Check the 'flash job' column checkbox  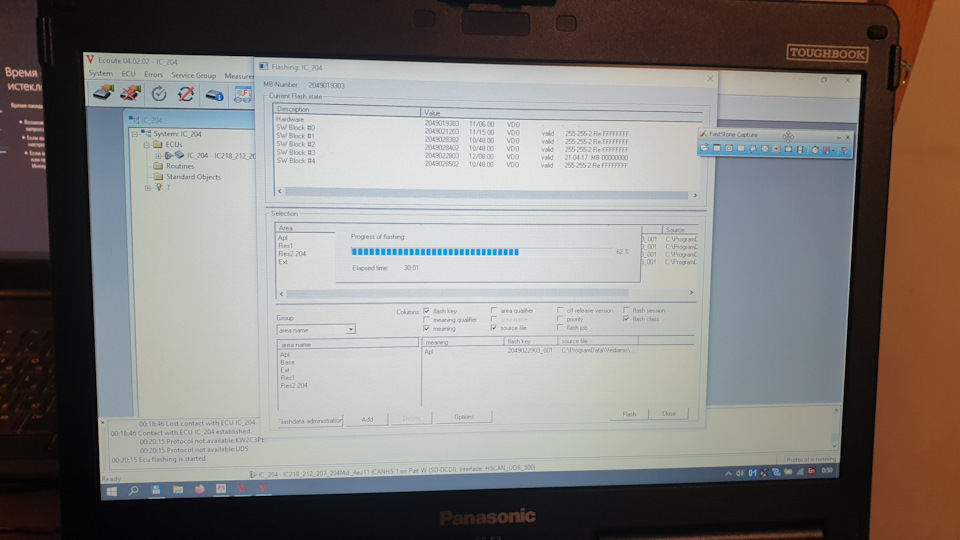click(560, 328)
